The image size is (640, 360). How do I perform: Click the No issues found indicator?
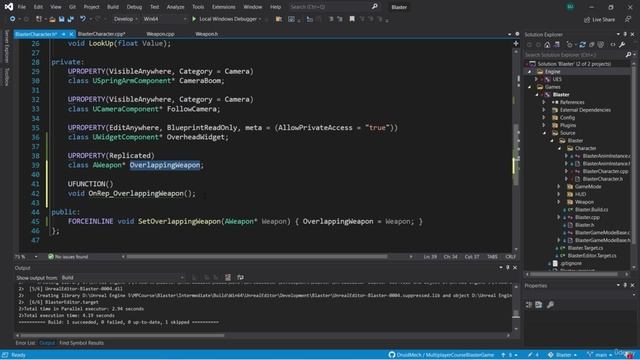[x=68, y=257]
